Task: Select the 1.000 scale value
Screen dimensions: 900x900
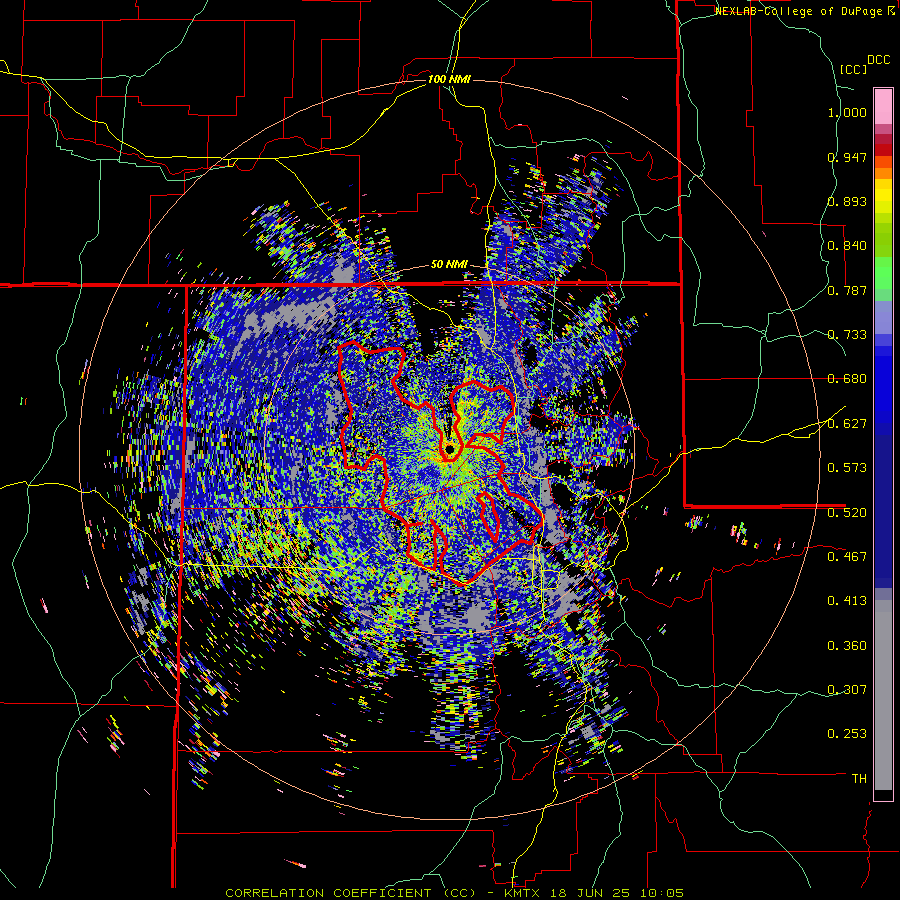Action: [x=847, y=112]
